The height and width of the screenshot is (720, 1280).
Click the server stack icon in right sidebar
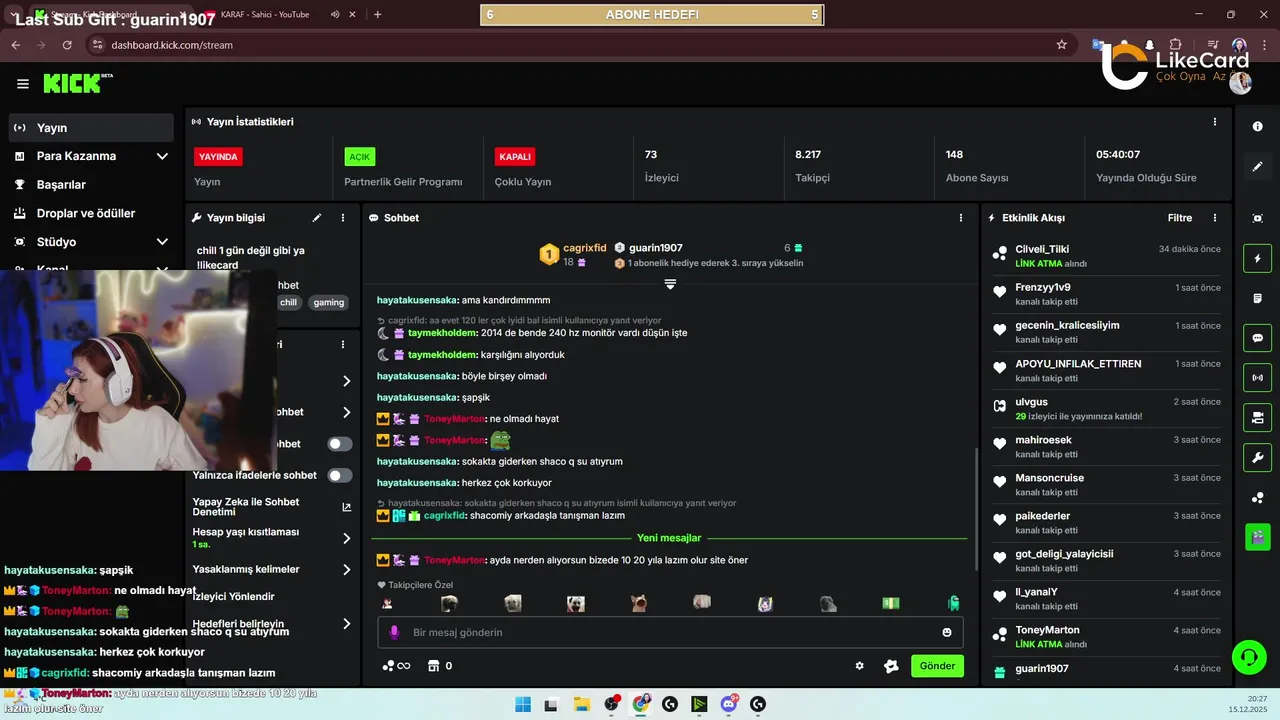coord(1257,417)
